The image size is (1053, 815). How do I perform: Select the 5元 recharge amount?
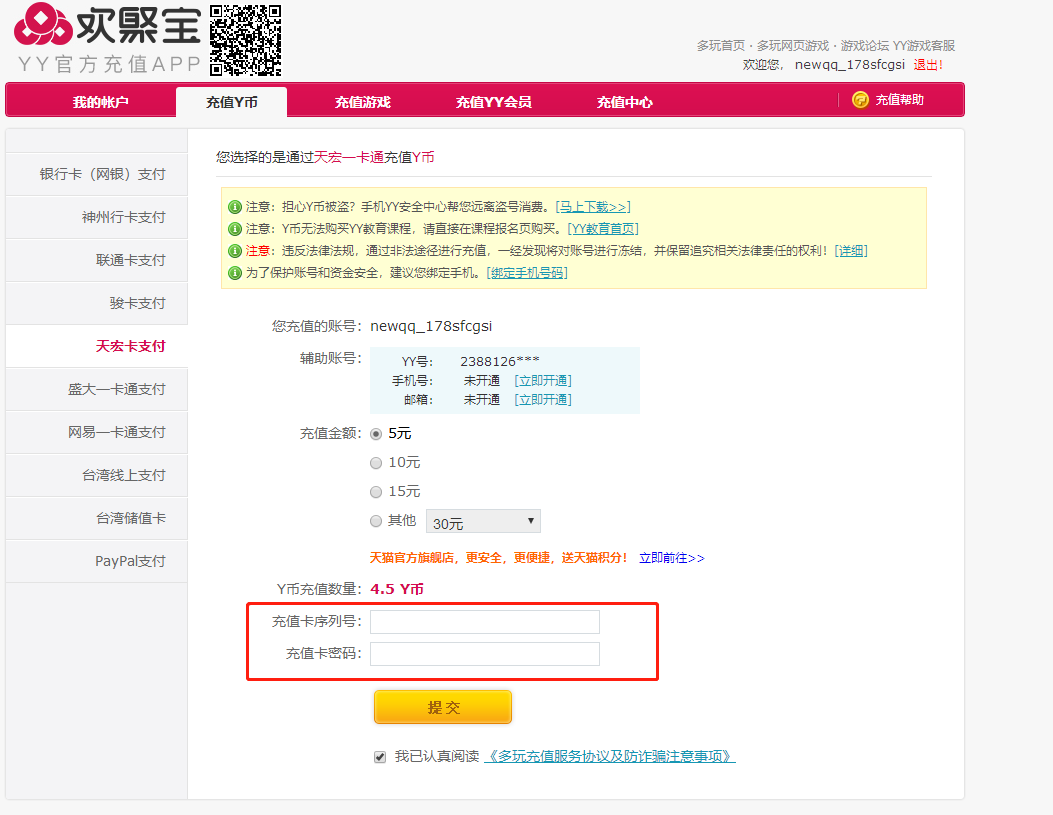[376, 434]
